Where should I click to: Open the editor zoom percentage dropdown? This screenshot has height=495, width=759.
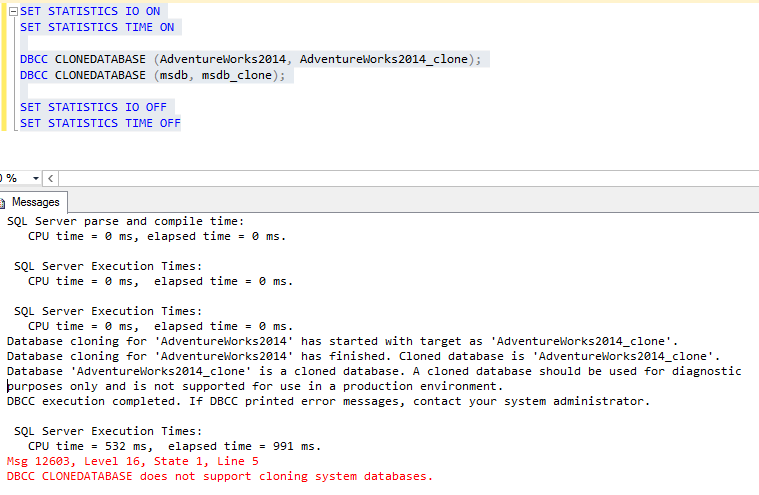tap(36, 178)
